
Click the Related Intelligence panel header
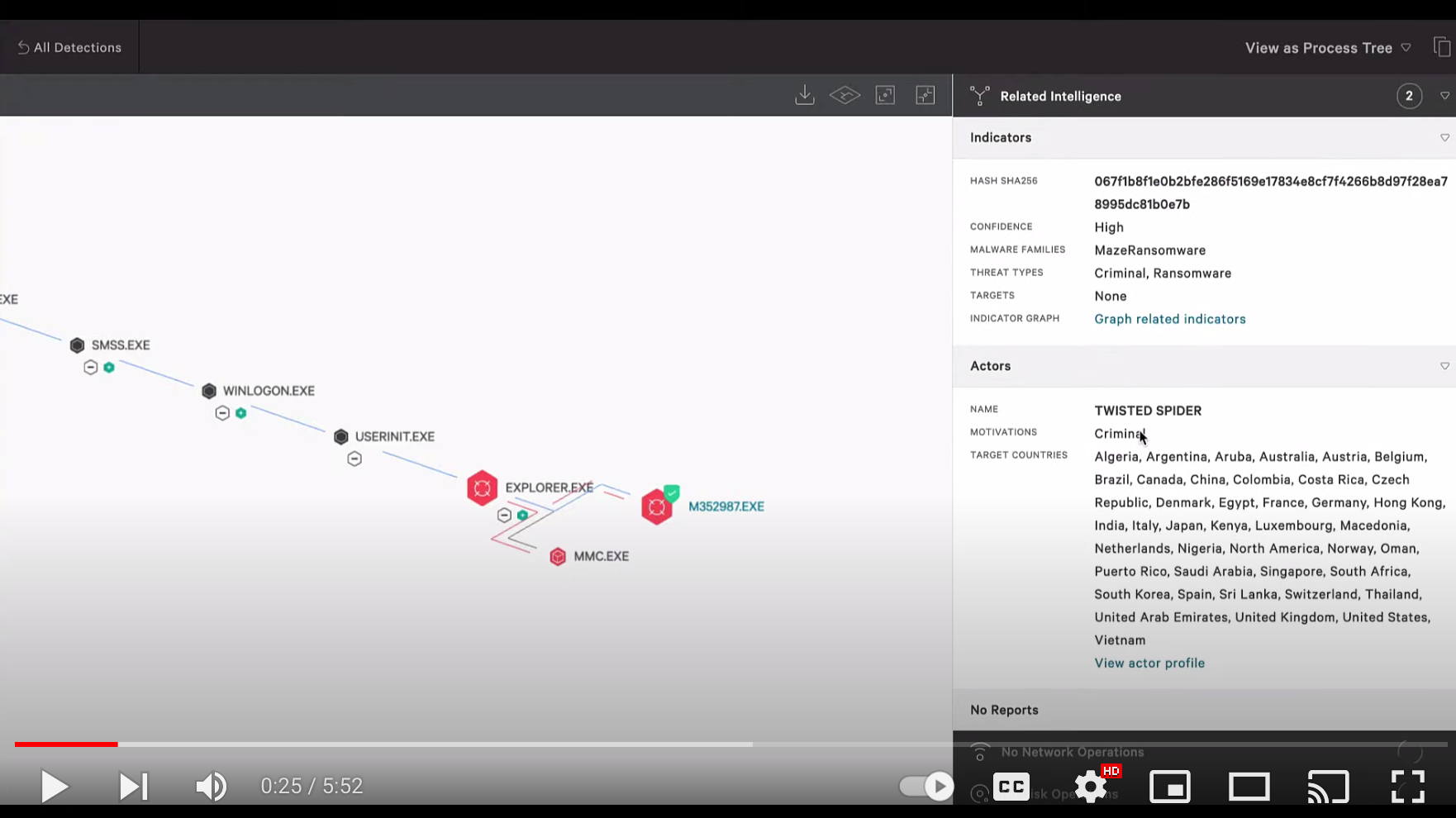click(1060, 97)
